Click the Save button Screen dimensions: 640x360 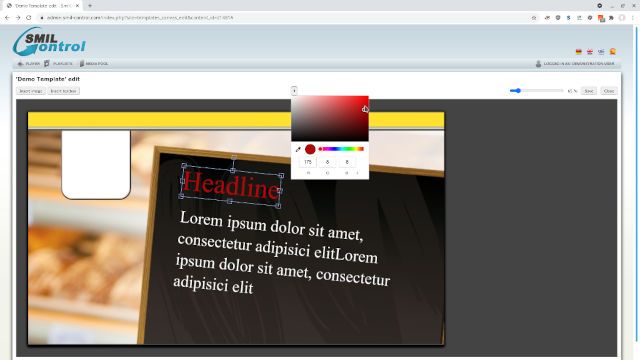pyautogui.click(x=589, y=91)
